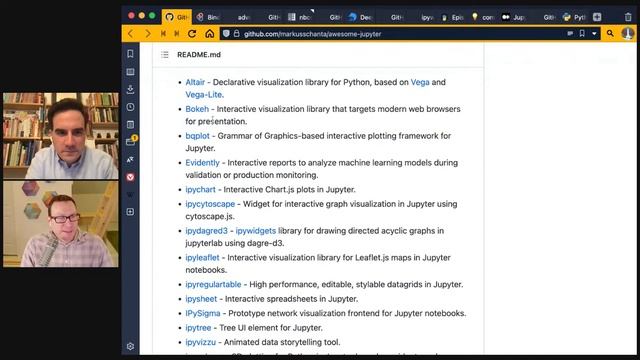Click the README.md file heading
Viewport: 640px width, 360px height.
(x=199, y=54)
